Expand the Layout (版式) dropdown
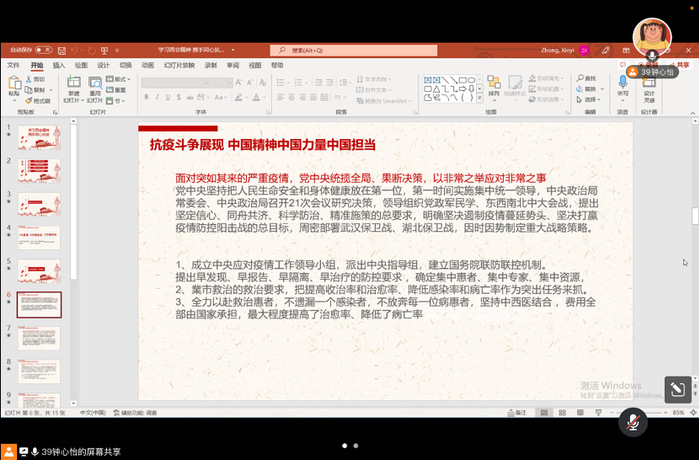699x460 pixels. [120, 79]
